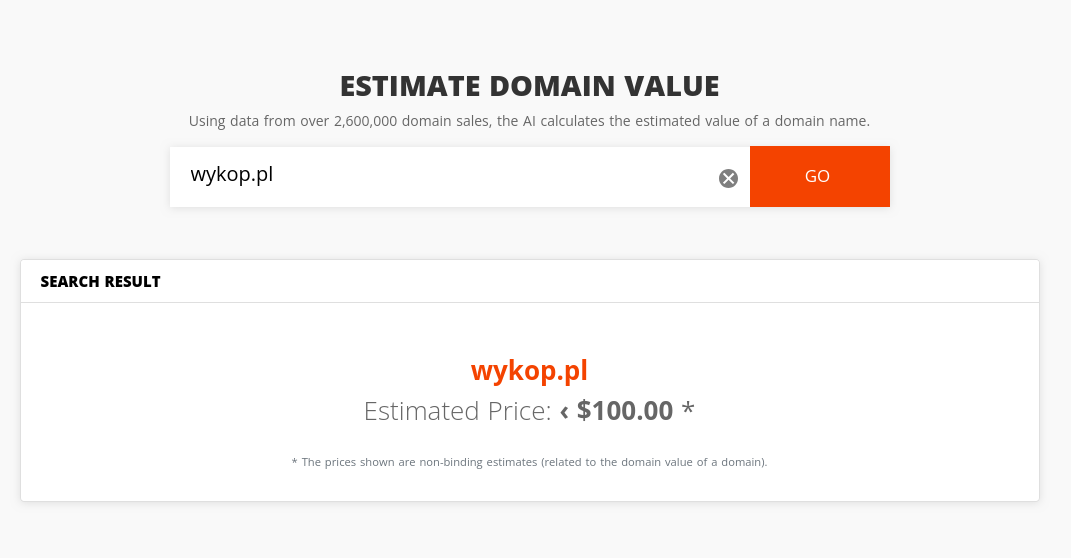Click the typed wykop.pl text in the search box
This screenshot has height=558, width=1071.
pyautogui.click(x=232, y=175)
